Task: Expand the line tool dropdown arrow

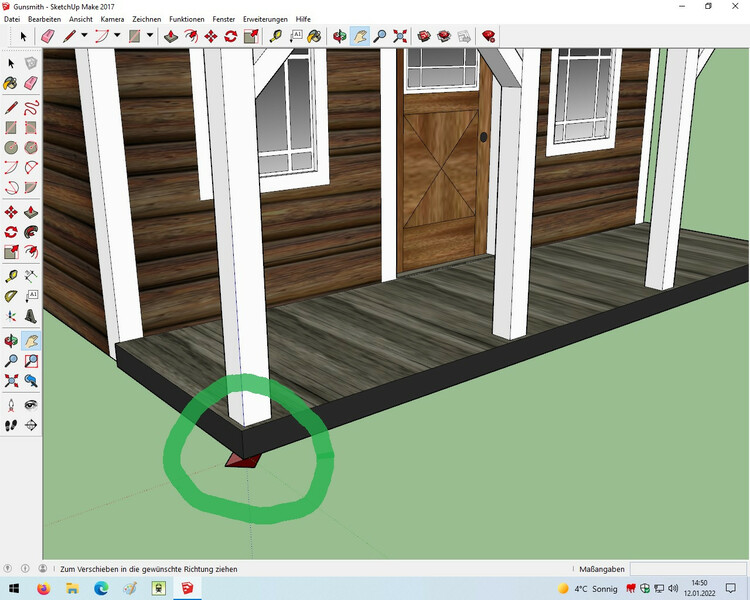Action: click(x=85, y=36)
